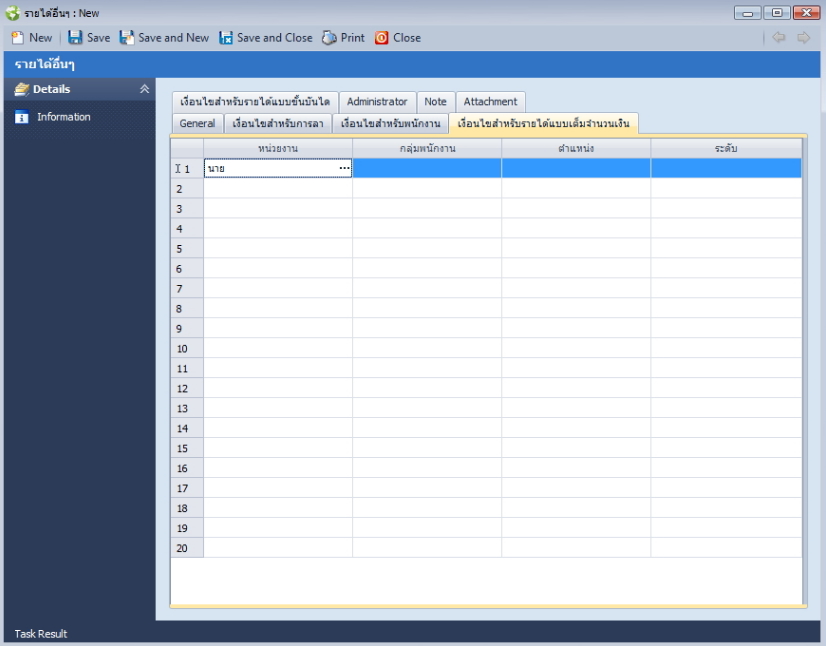Click the New document icon in toolbar
The width and height of the screenshot is (826, 646).
[x=18, y=38]
